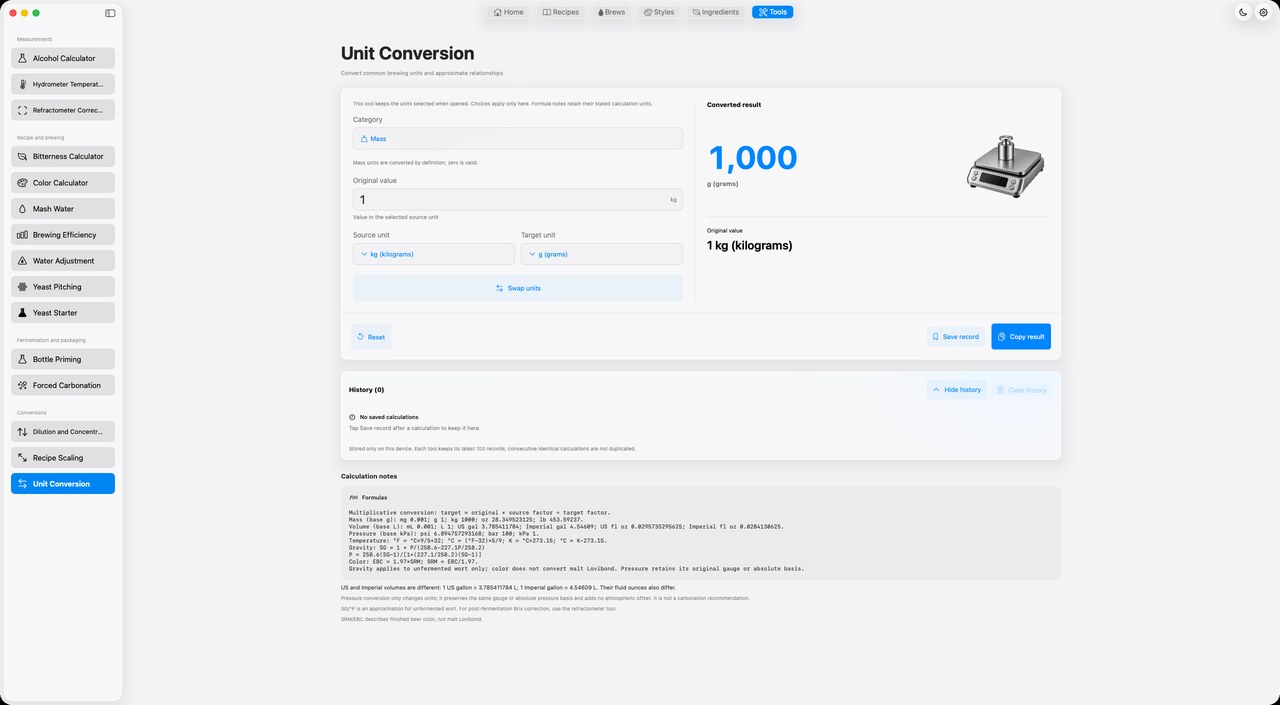Open the Mash Water tool
The width and height of the screenshot is (1280, 705).
63,209
